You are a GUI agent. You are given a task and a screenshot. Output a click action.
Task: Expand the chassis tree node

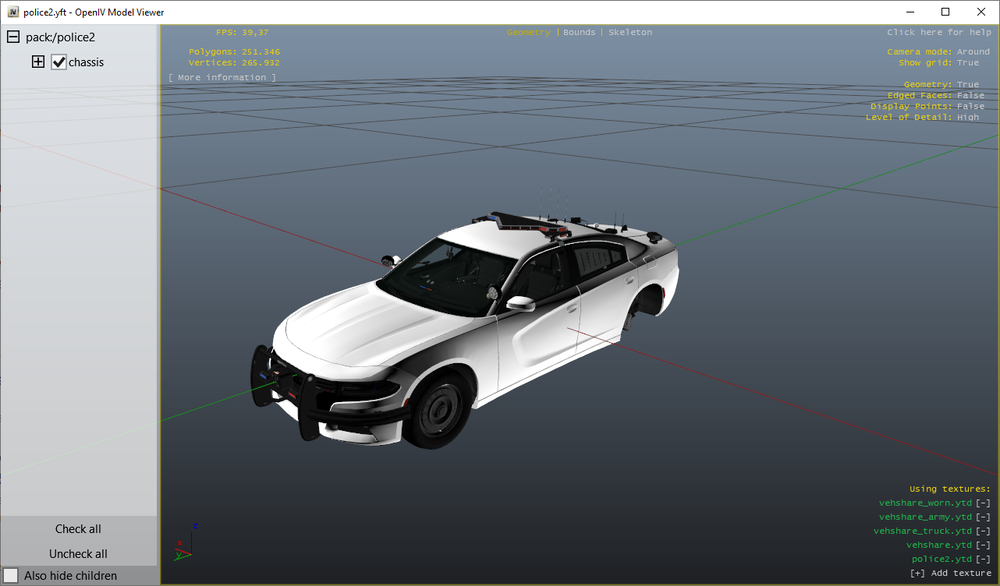point(38,62)
